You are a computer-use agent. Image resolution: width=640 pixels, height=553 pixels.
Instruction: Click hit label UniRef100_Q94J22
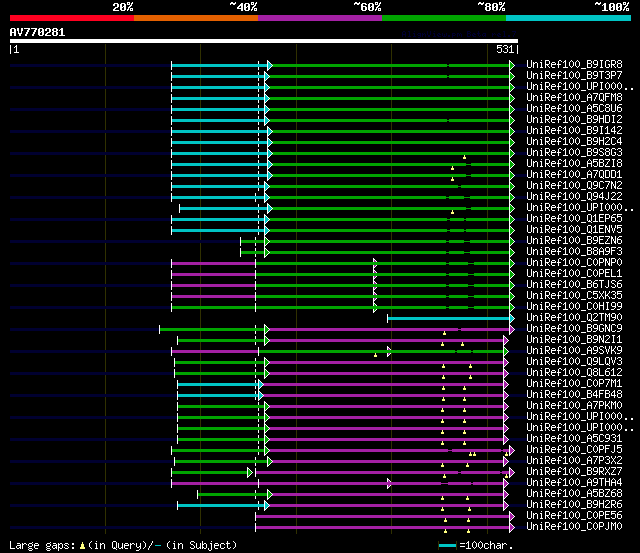574,197
